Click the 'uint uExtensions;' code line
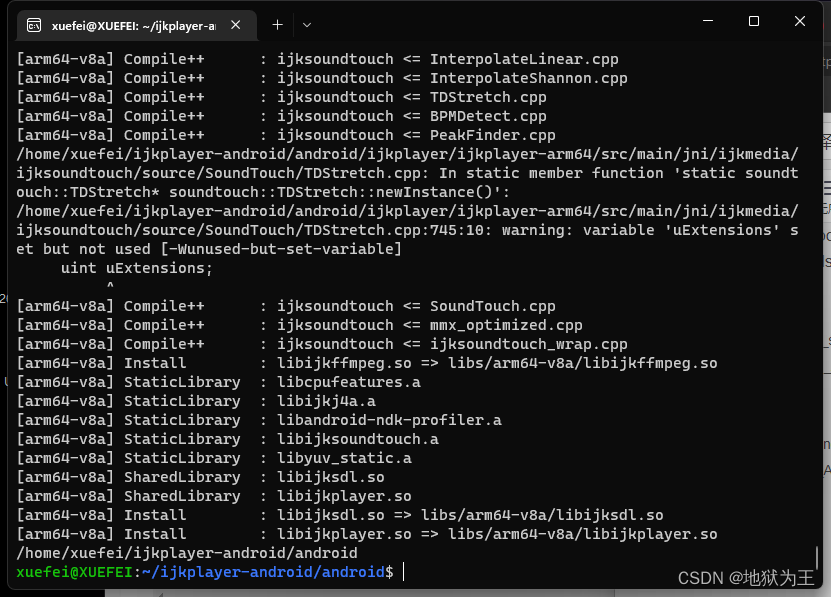 (x=137, y=268)
